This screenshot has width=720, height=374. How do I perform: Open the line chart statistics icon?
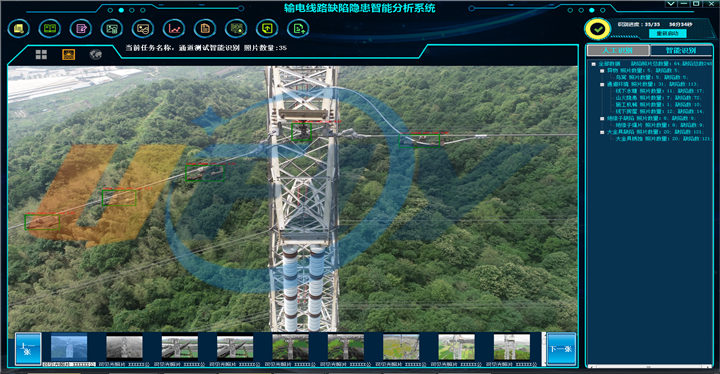point(174,29)
